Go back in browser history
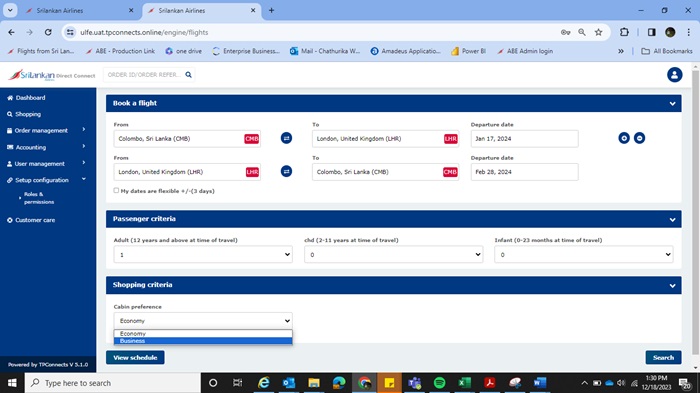 (x=11, y=32)
